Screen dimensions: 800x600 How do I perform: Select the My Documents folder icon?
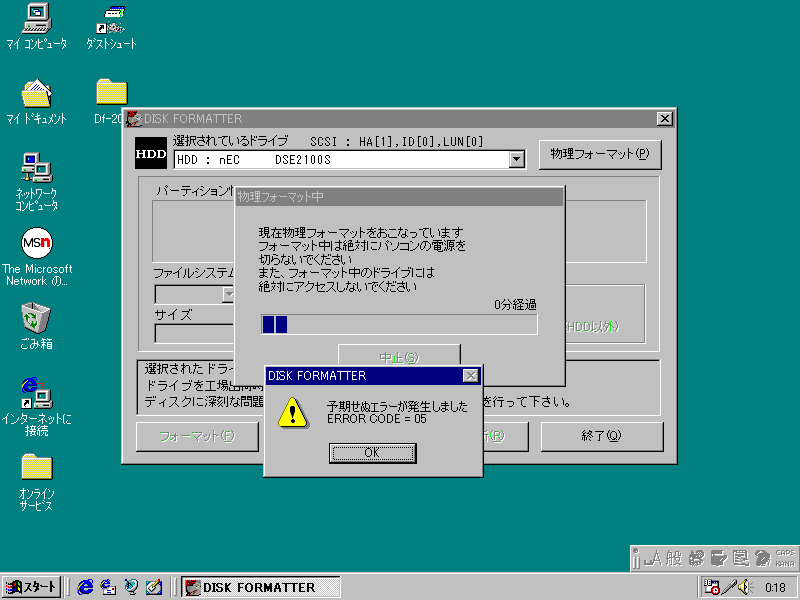coord(36,93)
